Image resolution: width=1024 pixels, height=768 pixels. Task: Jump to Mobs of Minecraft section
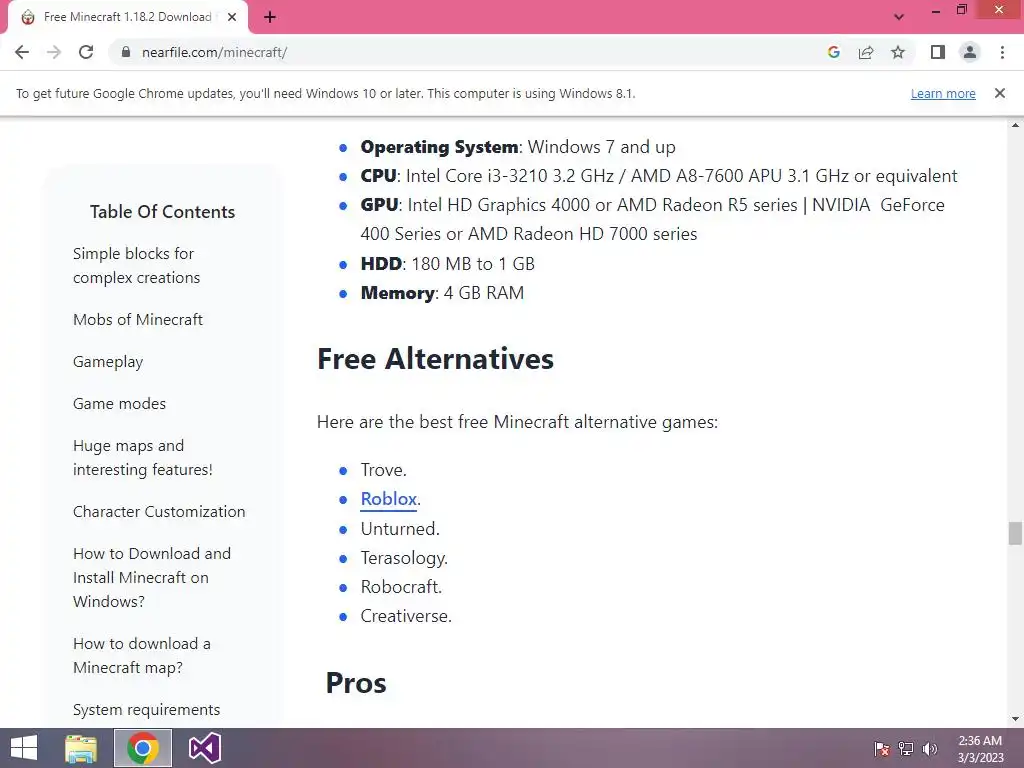tap(138, 319)
